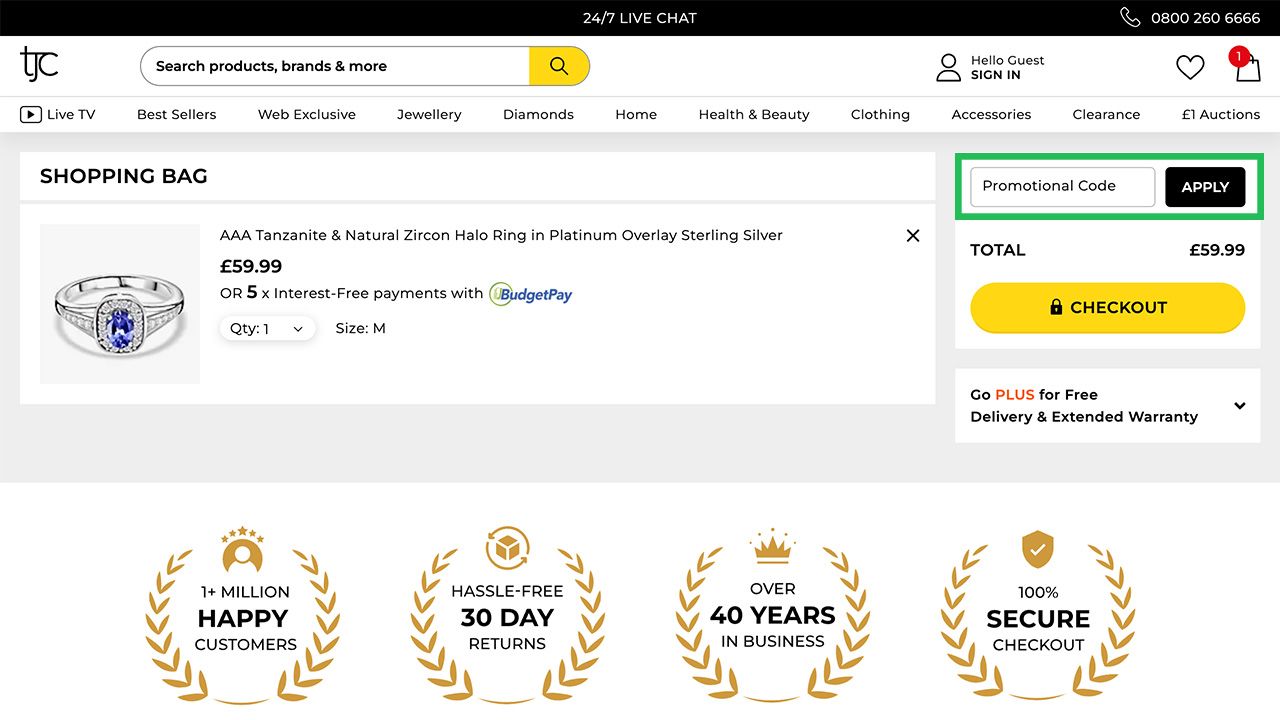1280x720 pixels.
Task: Open Jewellery menu
Action: coord(429,114)
